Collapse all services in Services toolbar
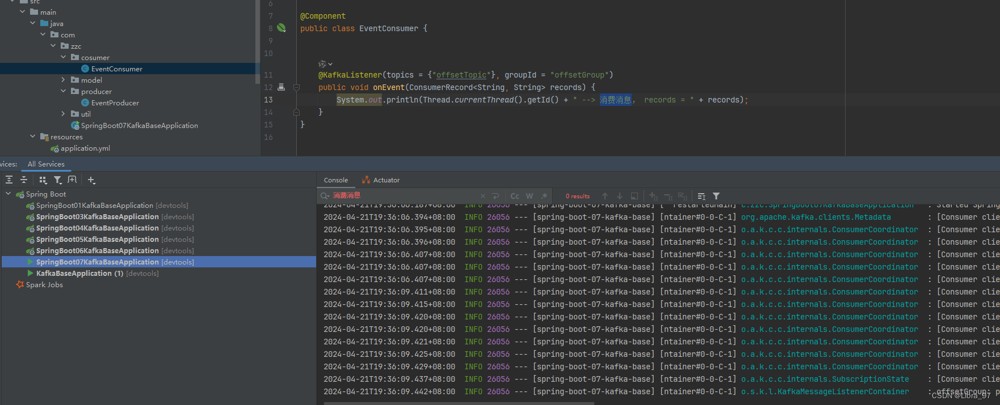Screen dimensions: 1000x405 tap(24, 180)
